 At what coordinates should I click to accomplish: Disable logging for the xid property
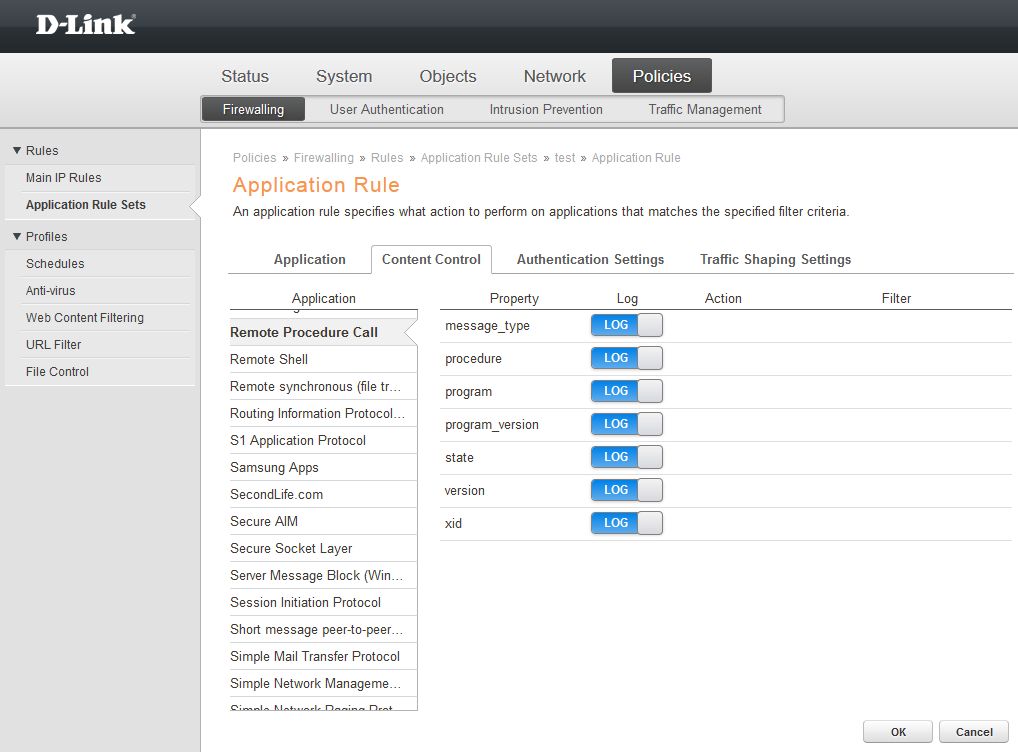click(627, 523)
